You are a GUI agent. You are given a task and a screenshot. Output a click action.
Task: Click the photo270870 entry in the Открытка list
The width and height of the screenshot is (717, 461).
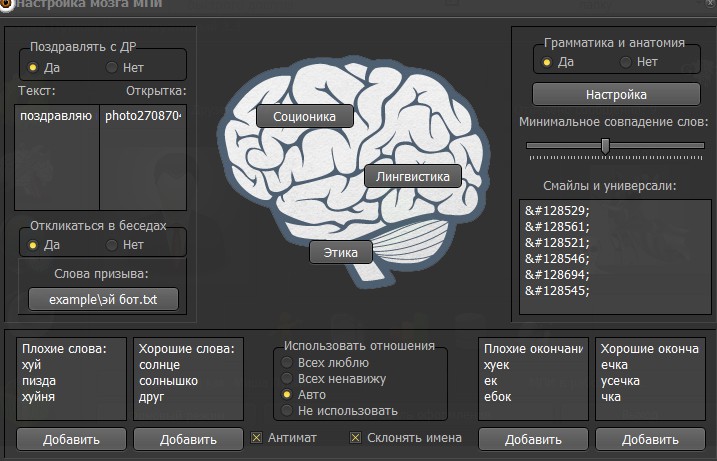(143, 116)
